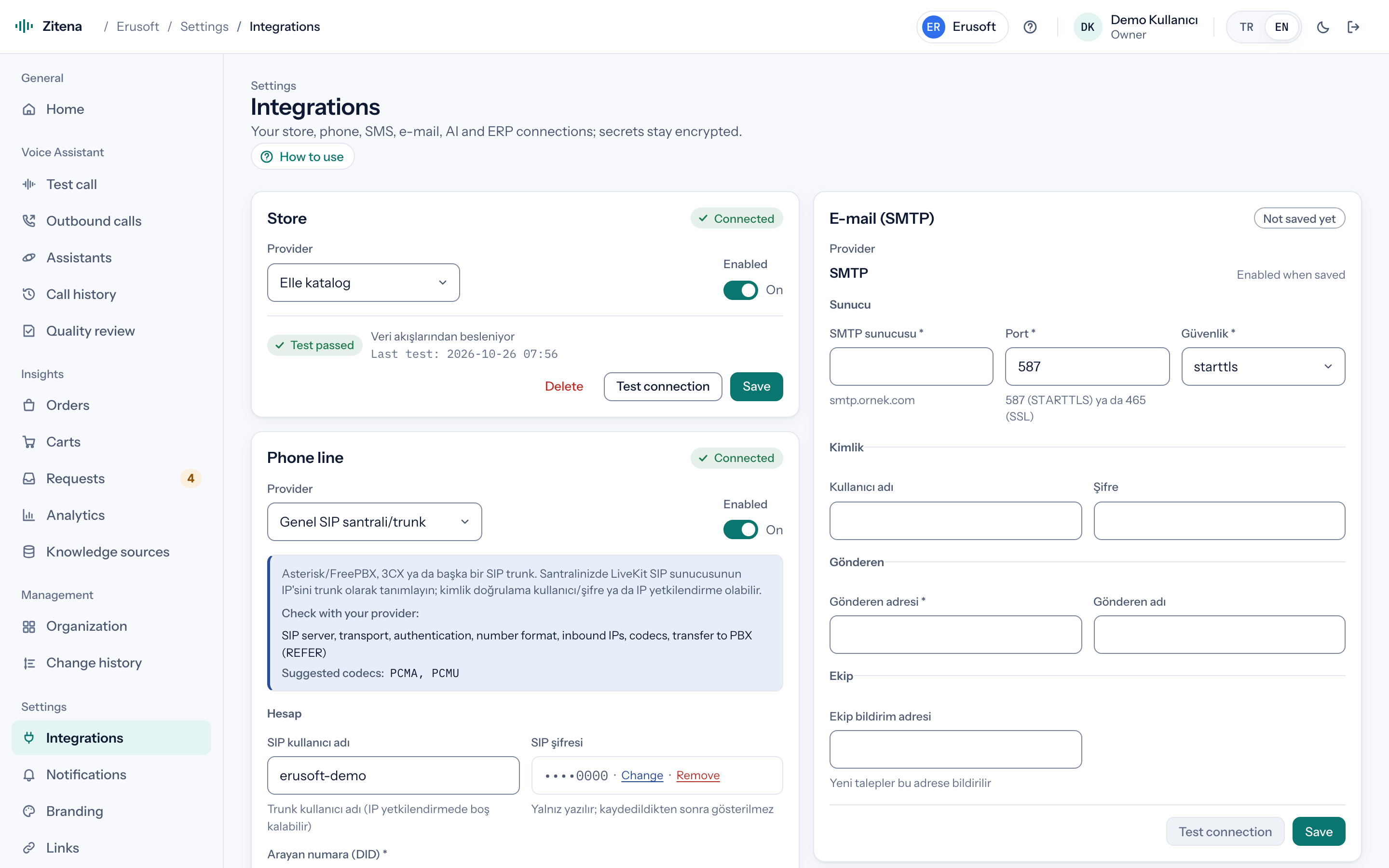The image size is (1389, 868).
Task: Toggle dark mode moon icon
Action: point(1322,27)
